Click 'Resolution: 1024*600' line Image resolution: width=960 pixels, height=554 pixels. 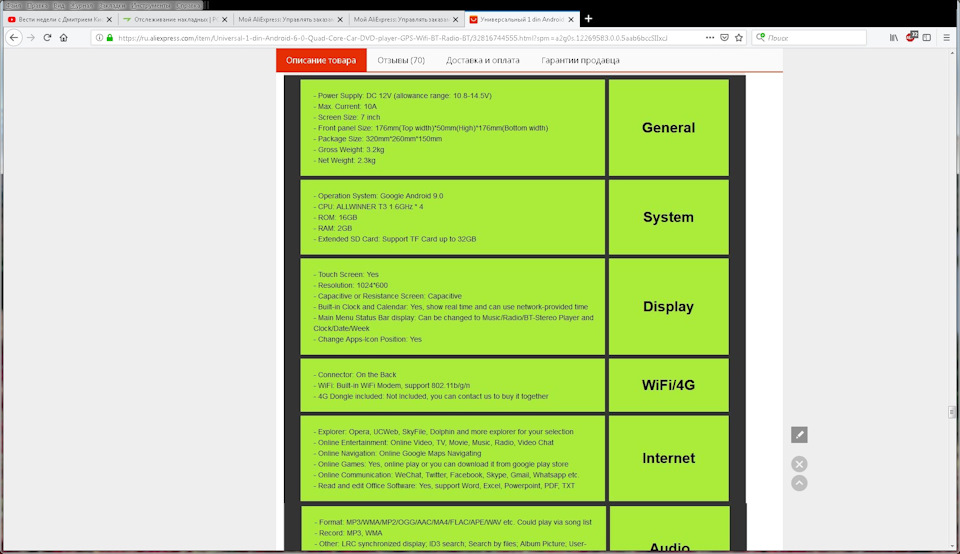[x=351, y=285]
